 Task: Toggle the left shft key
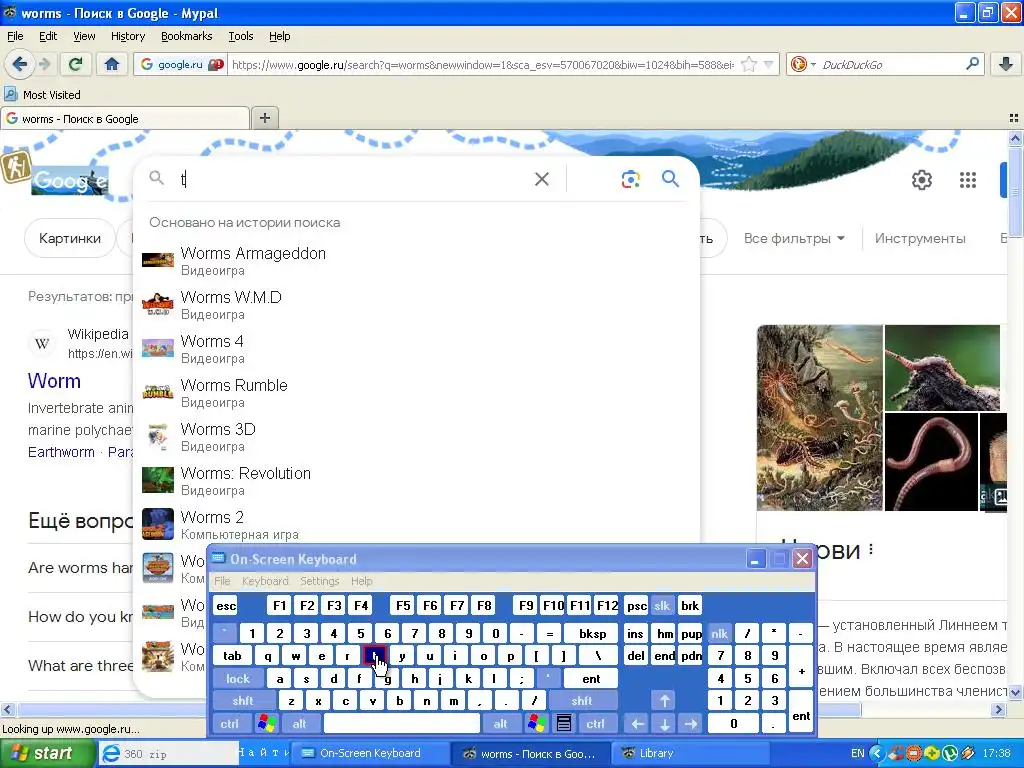point(242,701)
